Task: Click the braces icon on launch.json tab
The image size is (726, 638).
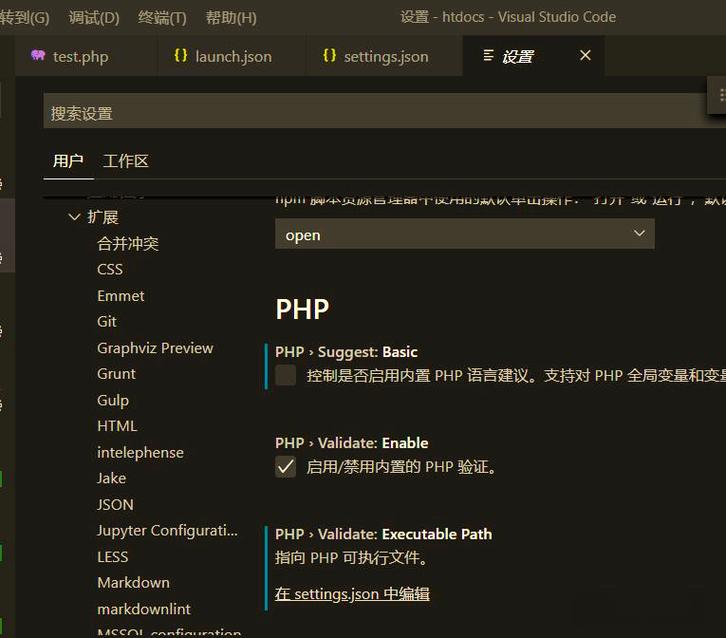Action: (x=181, y=56)
